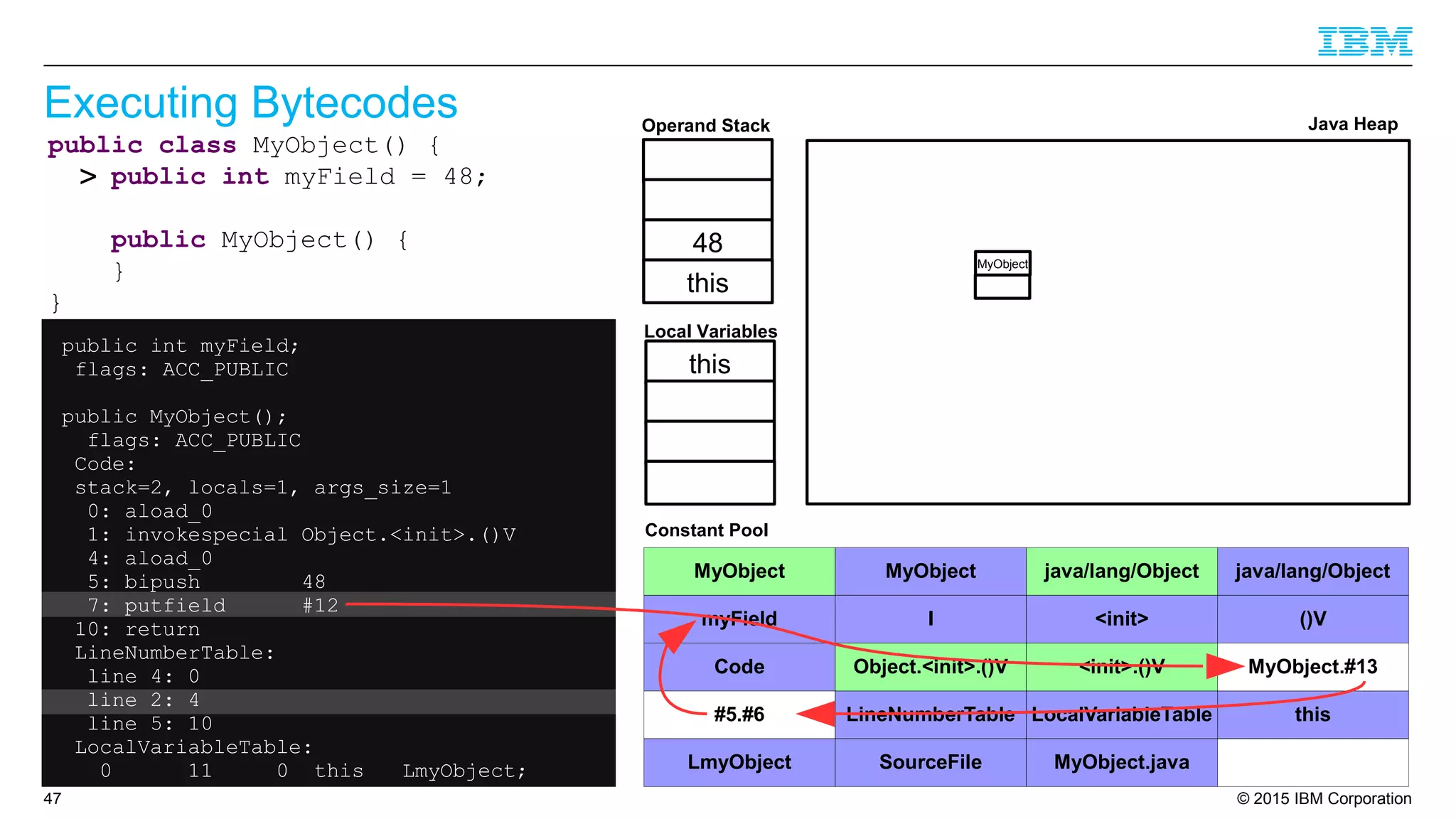Click the '4: aload_0' bytecode line
1456x819 pixels.
pyautogui.click(x=150, y=558)
